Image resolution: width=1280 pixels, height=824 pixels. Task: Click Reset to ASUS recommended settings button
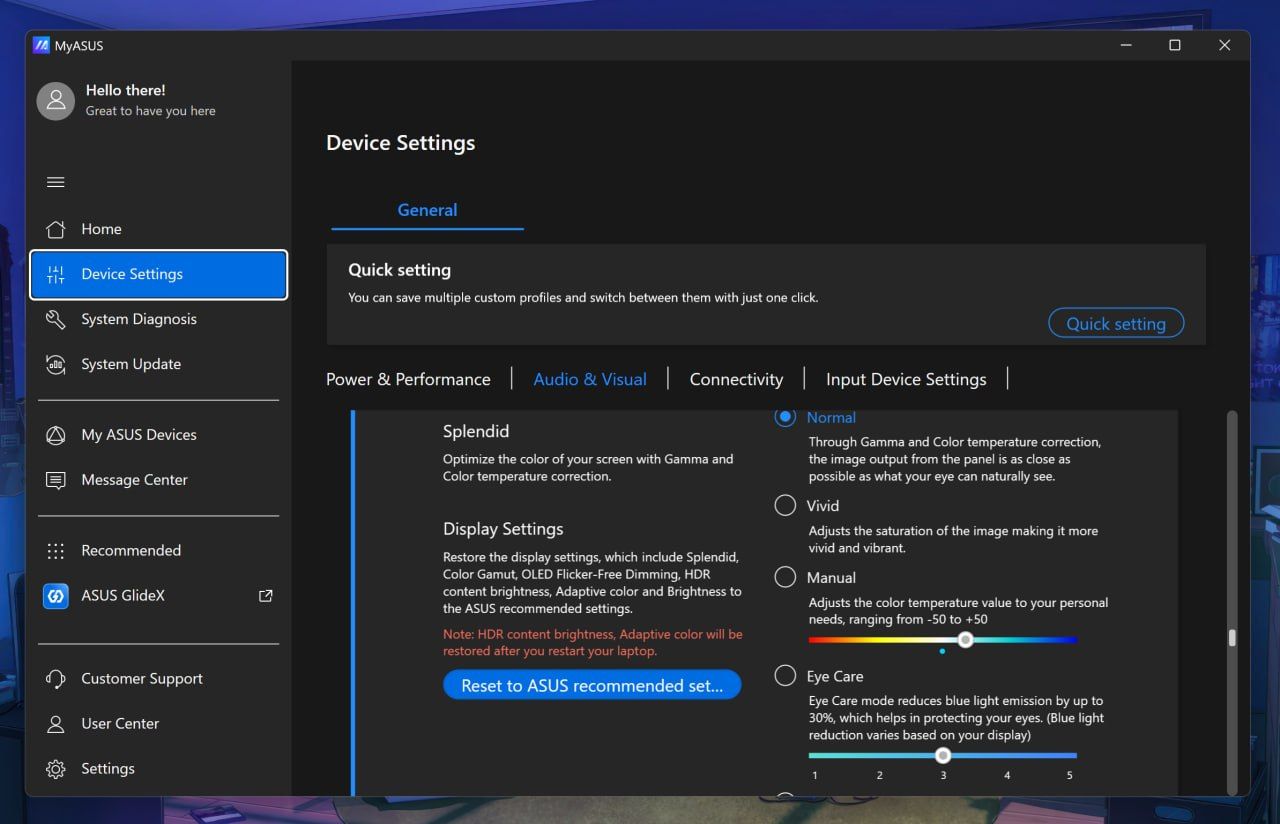592,685
